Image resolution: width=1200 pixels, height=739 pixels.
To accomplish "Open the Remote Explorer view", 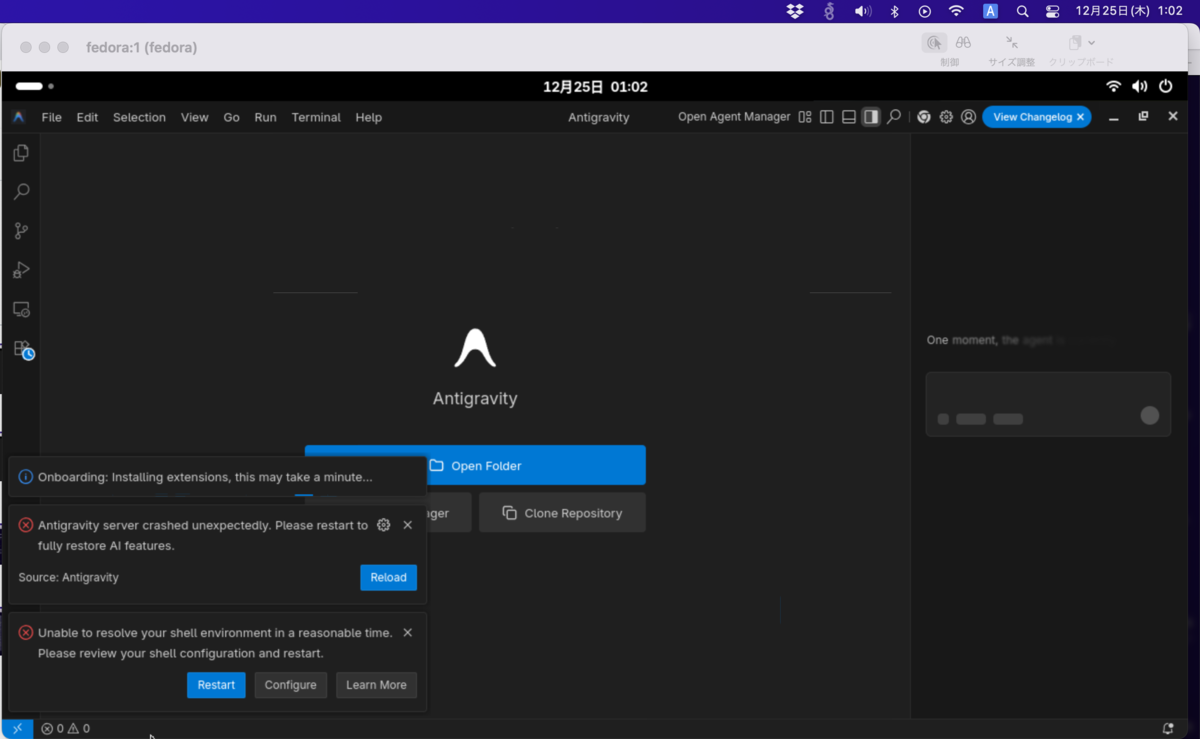I will pyautogui.click(x=21, y=310).
